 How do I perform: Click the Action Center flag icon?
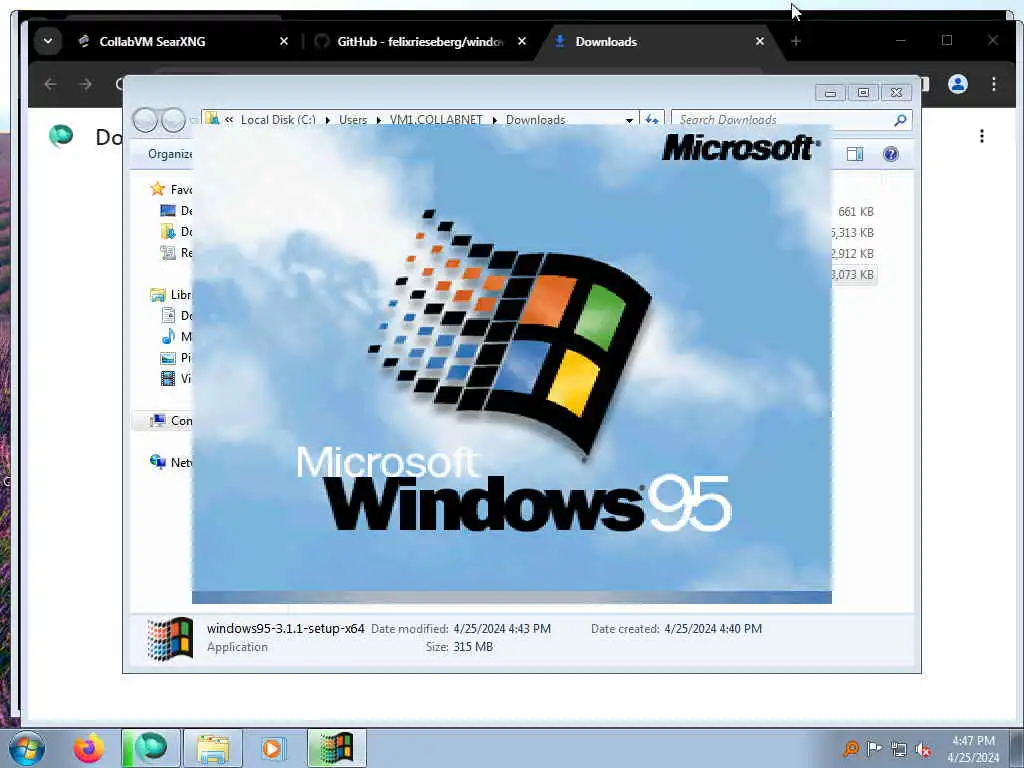click(874, 748)
